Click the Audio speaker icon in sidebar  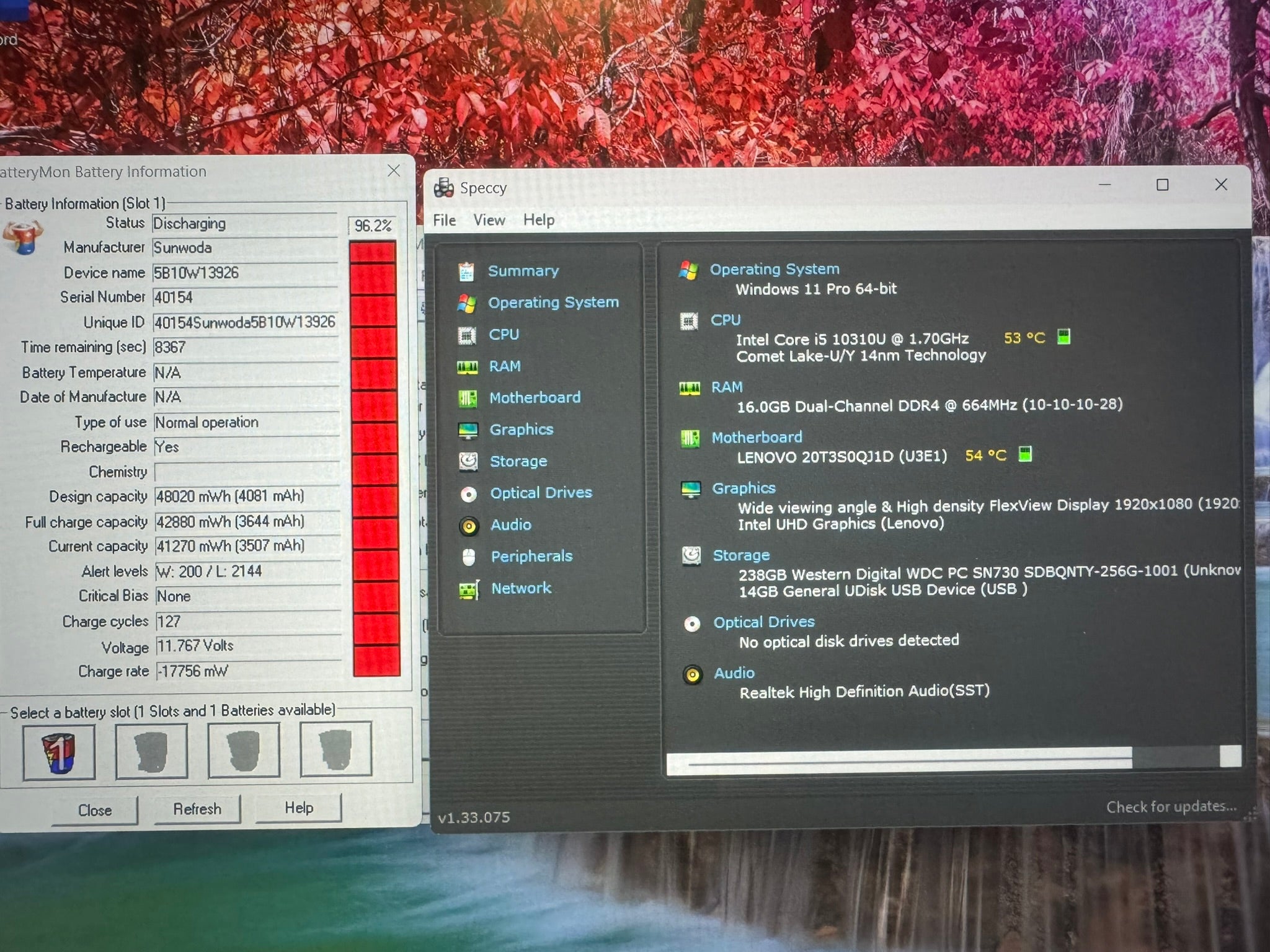click(469, 526)
